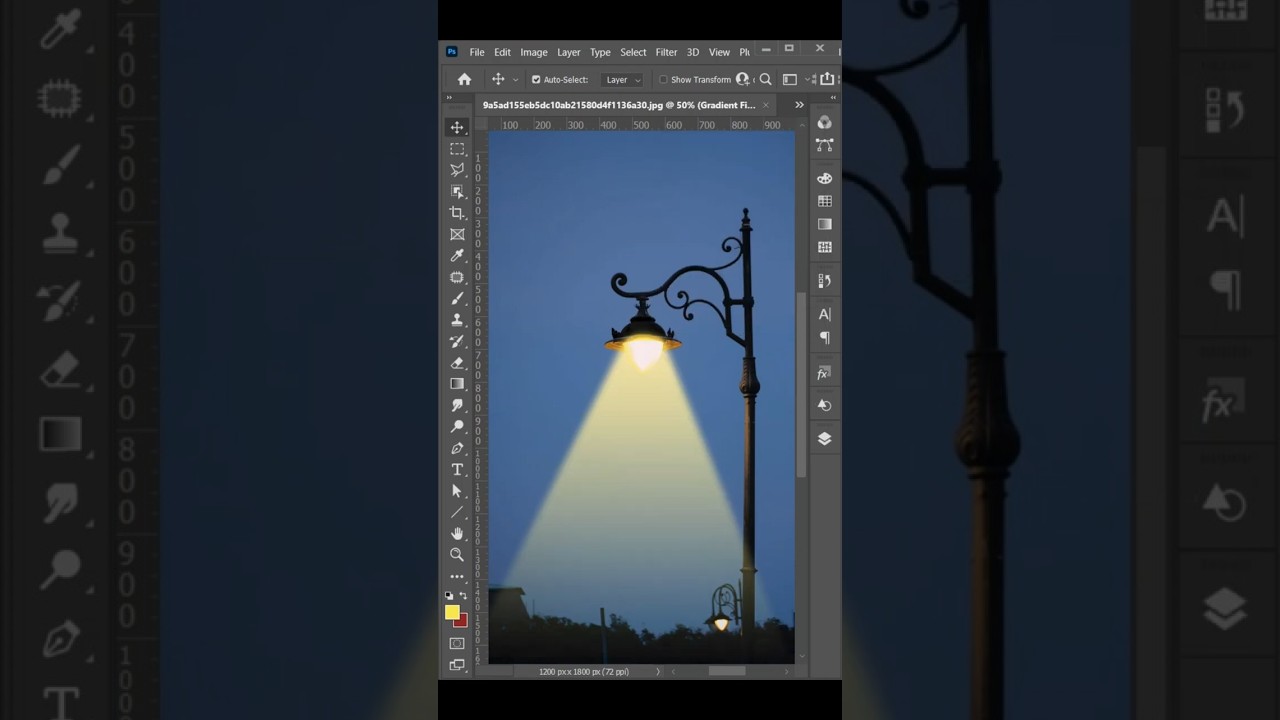Click the Photoshop Ps logo
This screenshot has height=720, width=1280.
coord(452,52)
